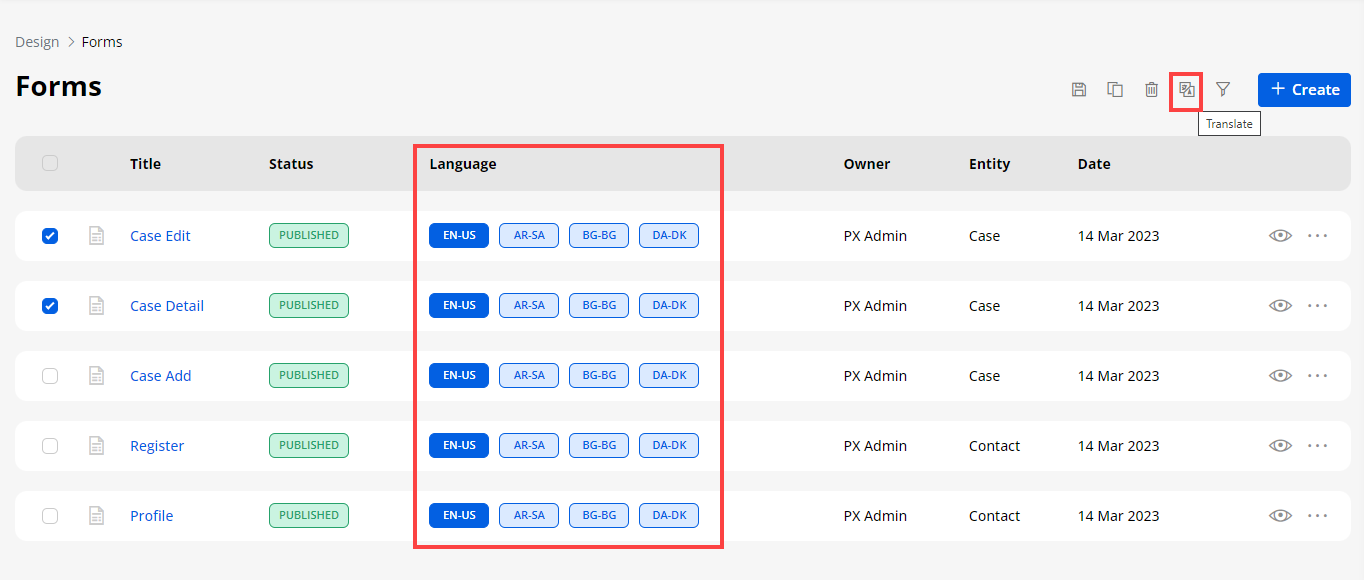Click the Save icon in the toolbar

pos(1079,90)
